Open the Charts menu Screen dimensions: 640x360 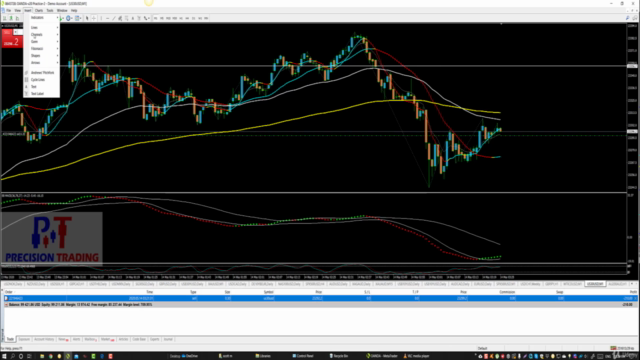pyautogui.click(x=39, y=10)
